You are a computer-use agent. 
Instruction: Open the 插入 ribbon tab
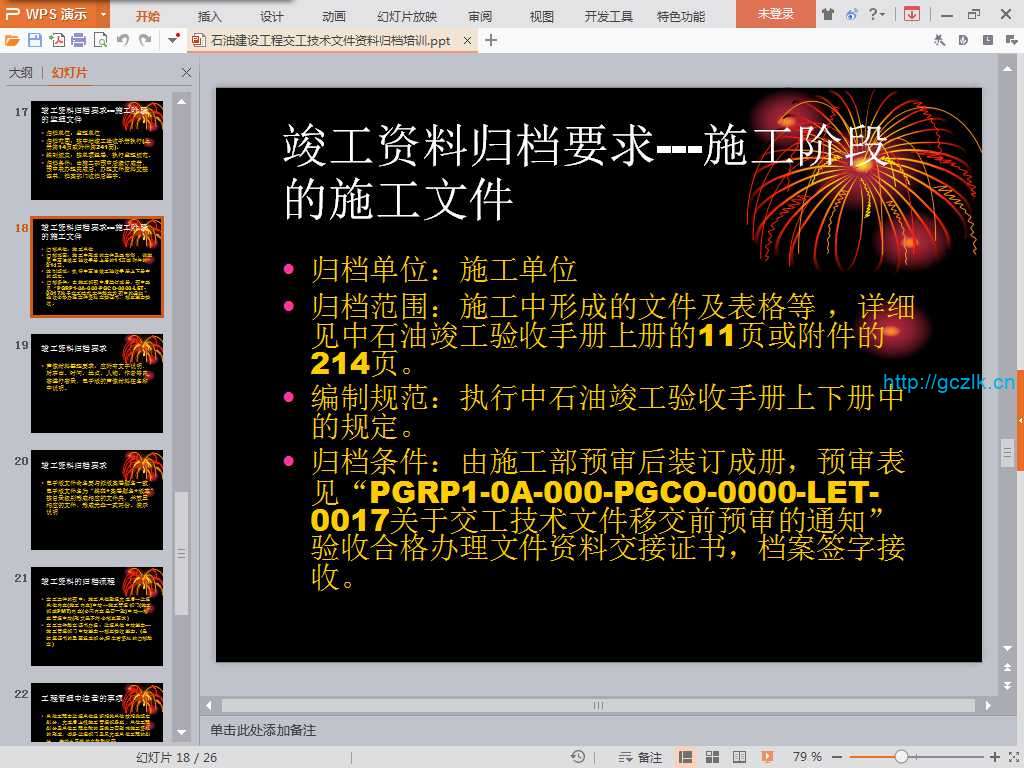click(210, 16)
